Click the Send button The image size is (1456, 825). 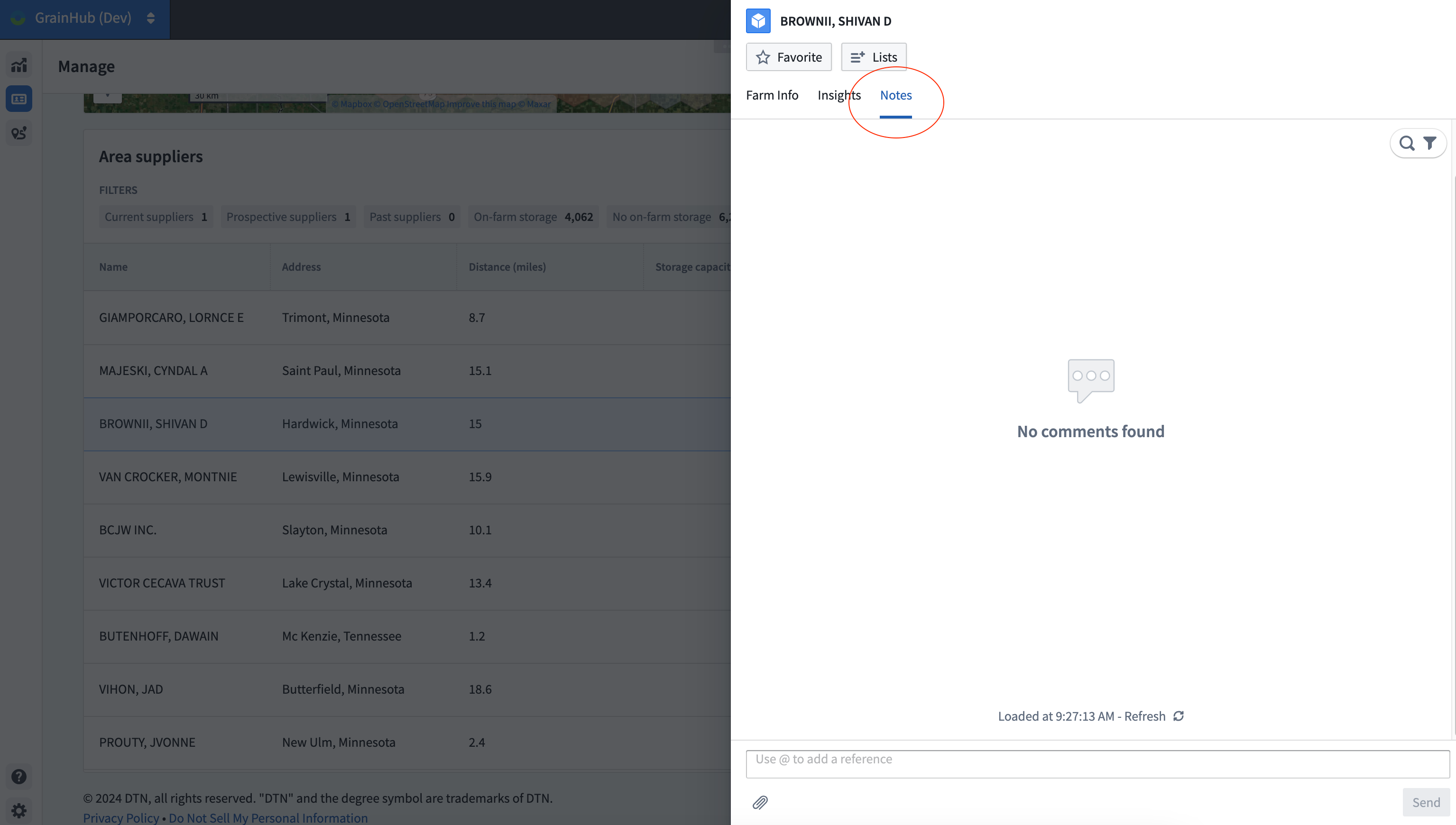pyautogui.click(x=1425, y=802)
